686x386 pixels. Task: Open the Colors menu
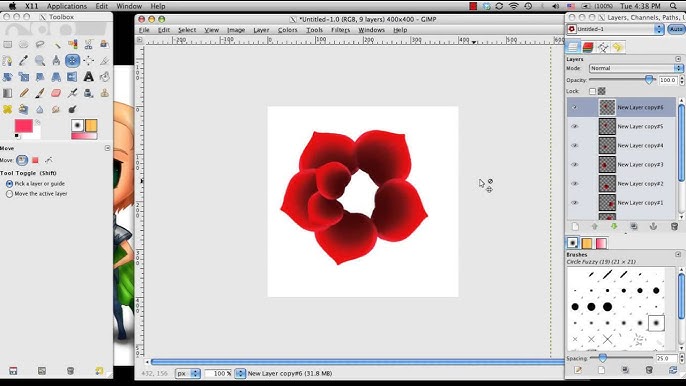[x=287, y=30]
